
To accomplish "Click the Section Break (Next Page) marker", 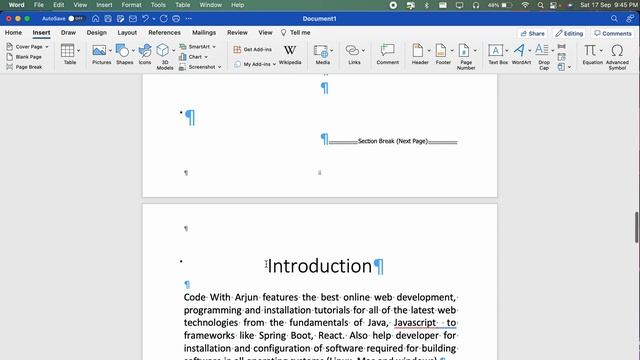I will pyautogui.click(x=393, y=141).
